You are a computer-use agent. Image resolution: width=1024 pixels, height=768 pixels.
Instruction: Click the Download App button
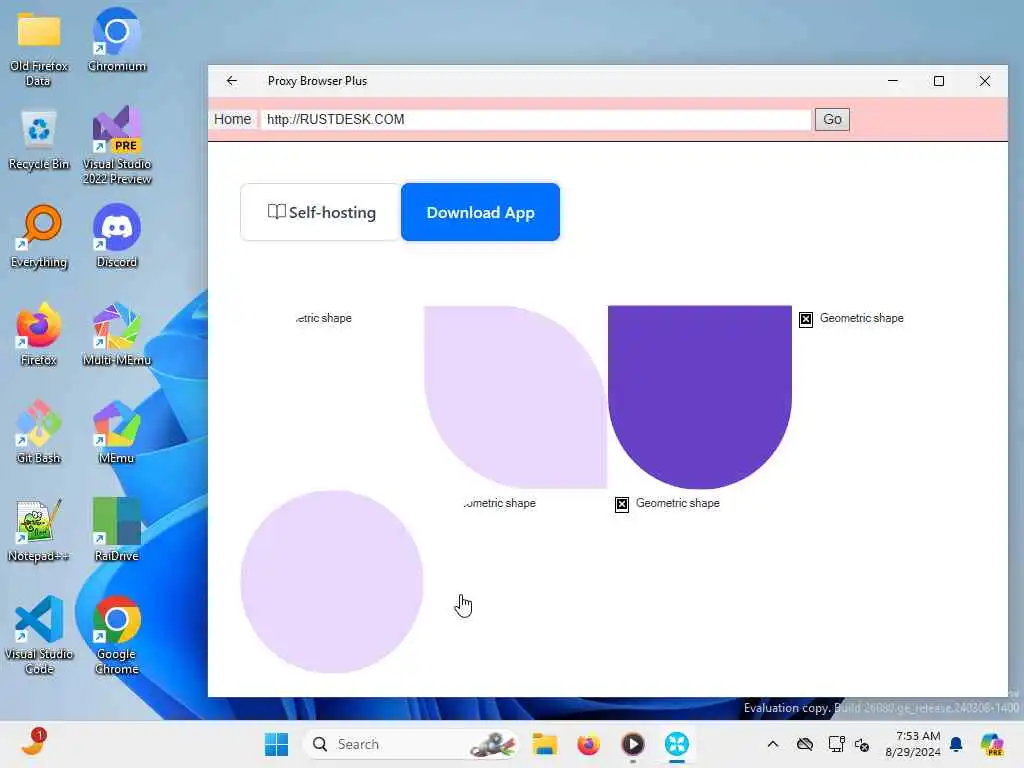click(480, 212)
